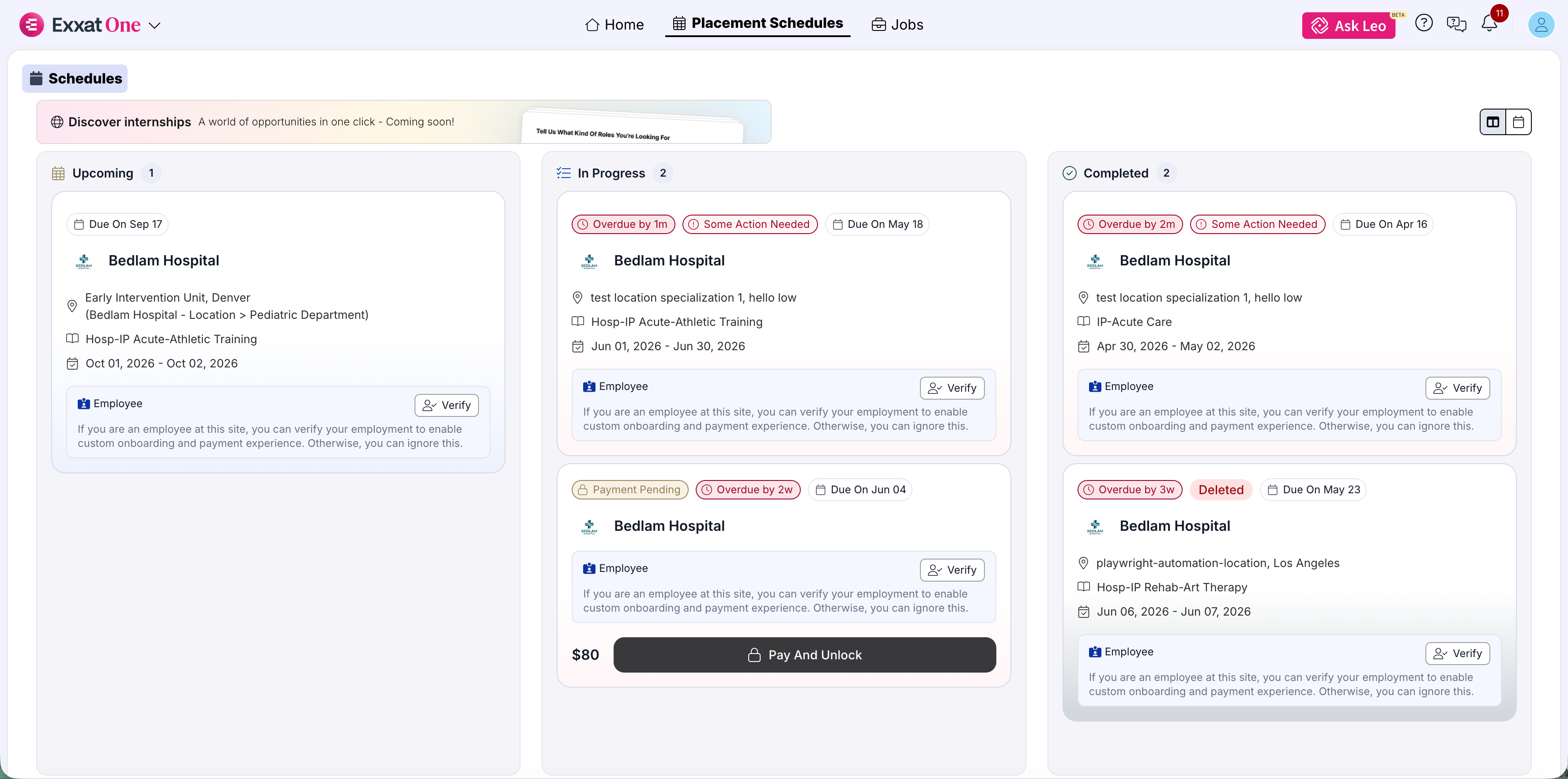Open Bedlam Hospital in the Upcoming card
The width and height of the screenshot is (1568, 779).
164,261
